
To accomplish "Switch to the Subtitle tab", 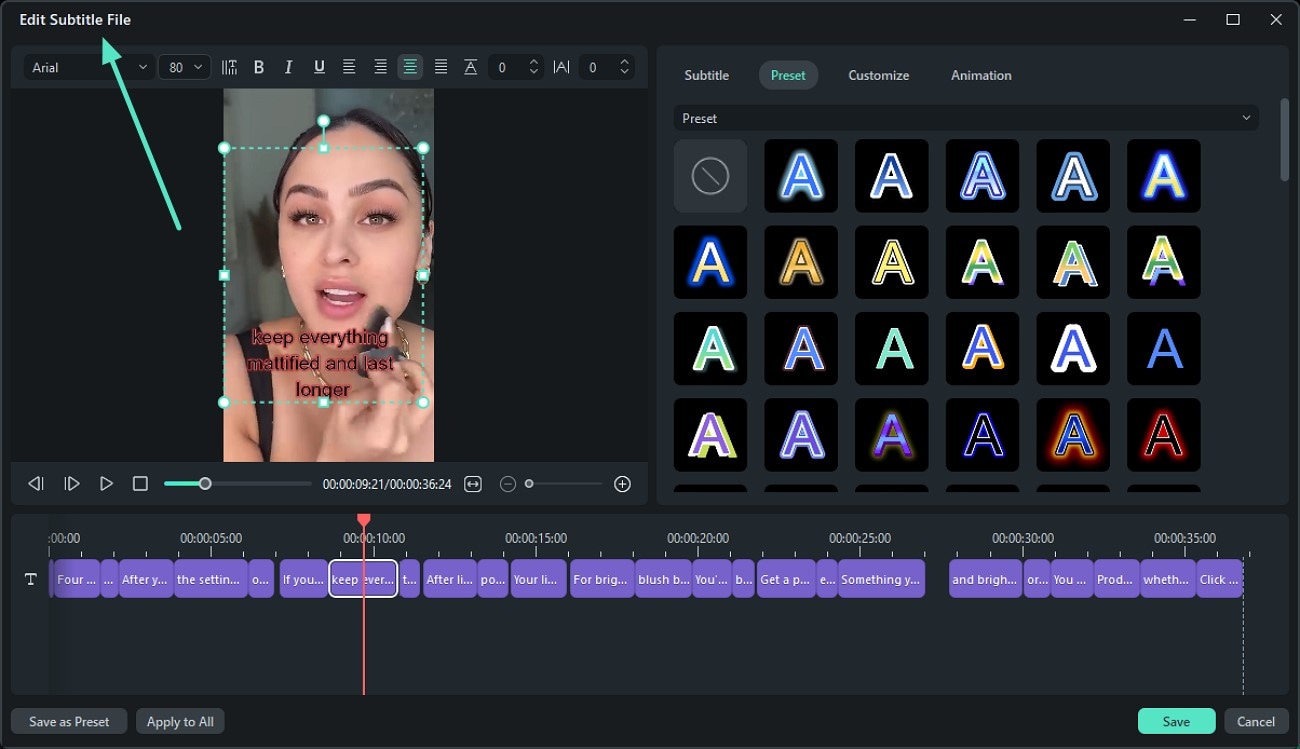I will [x=706, y=75].
